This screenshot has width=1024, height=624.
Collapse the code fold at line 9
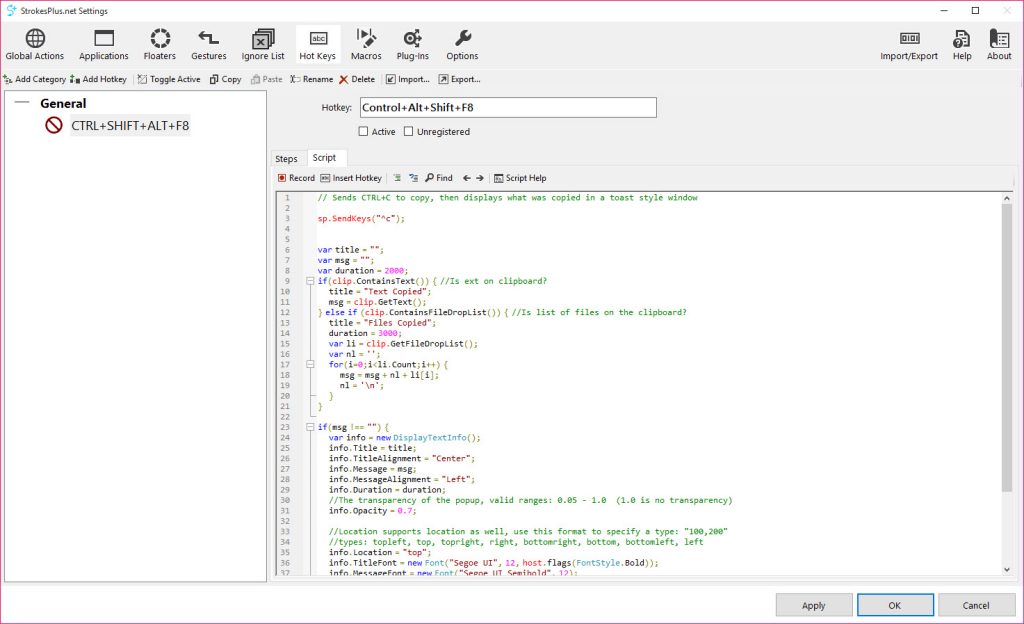click(x=310, y=281)
